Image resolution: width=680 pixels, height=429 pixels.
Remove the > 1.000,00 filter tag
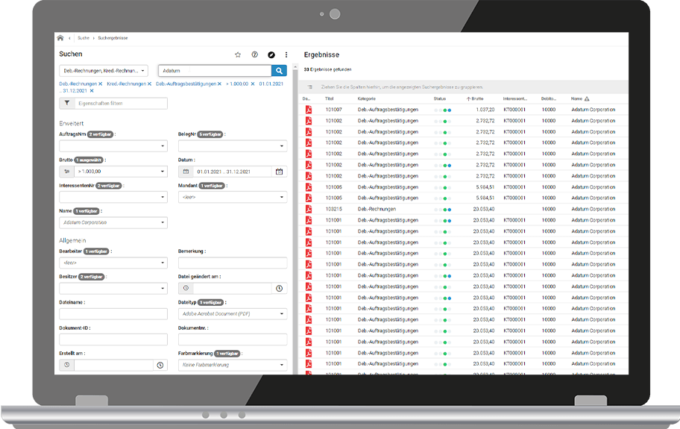(x=253, y=86)
